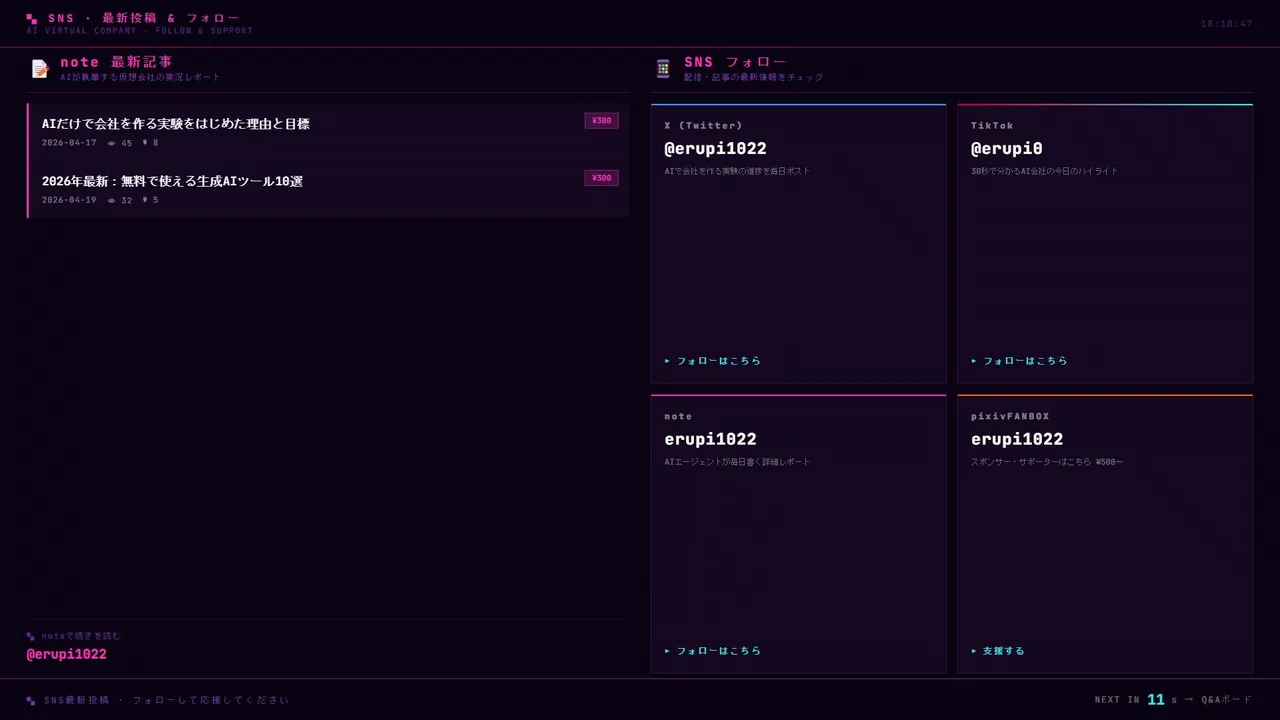The height and width of the screenshot is (720, 1280).
Task: Click the note label in SNS card
Action: click(678, 417)
